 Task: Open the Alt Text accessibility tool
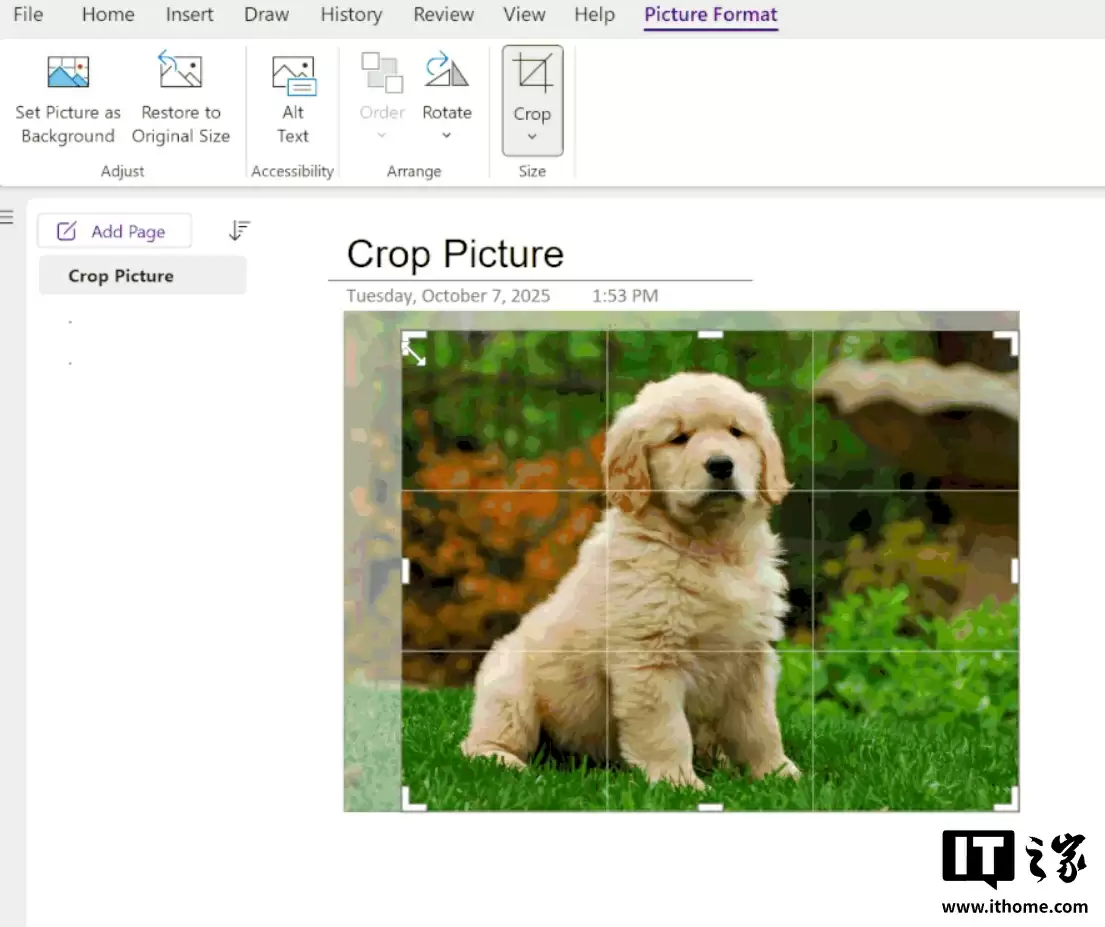click(x=293, y=76)
